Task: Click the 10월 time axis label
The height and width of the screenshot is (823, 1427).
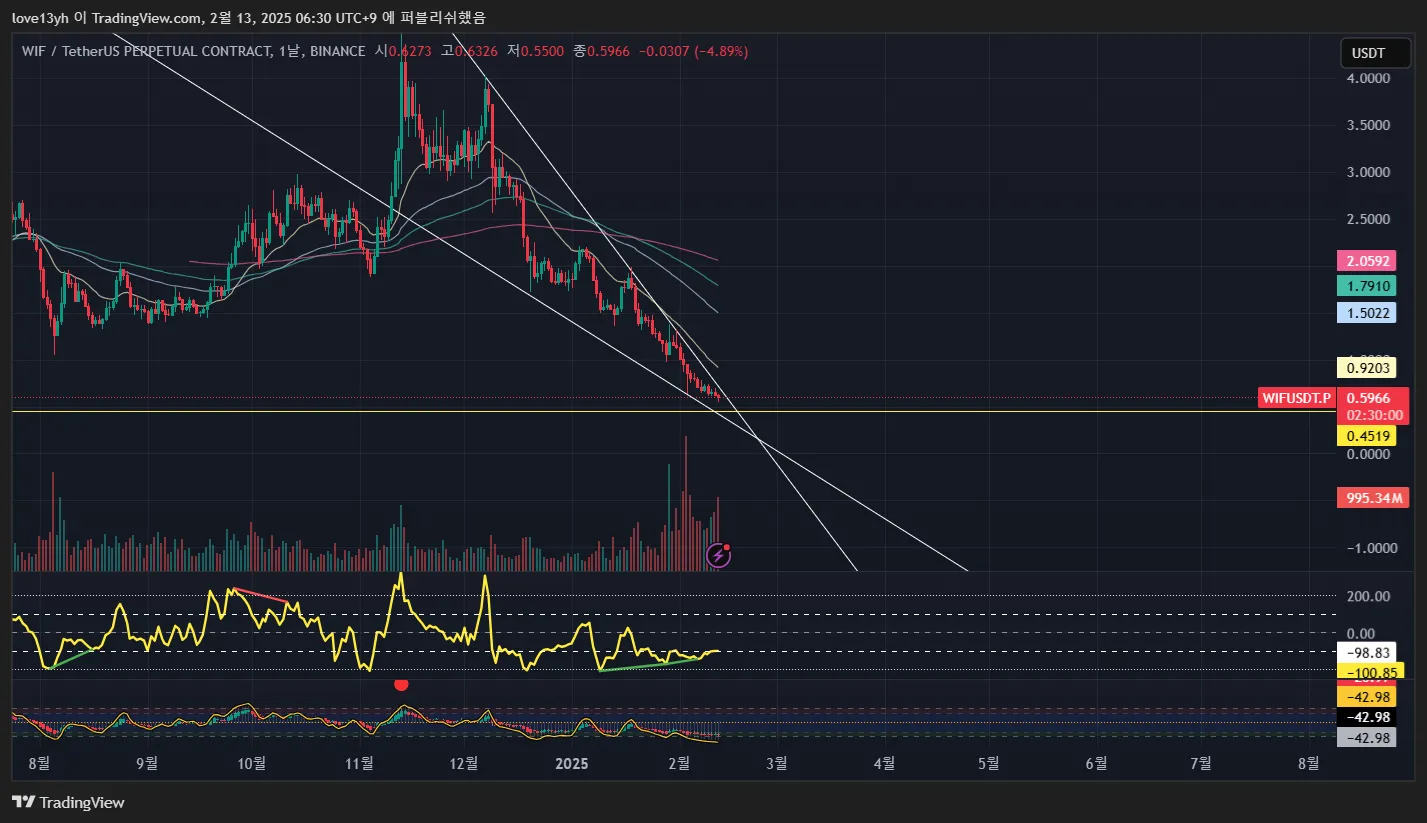Action: [252, 764]
